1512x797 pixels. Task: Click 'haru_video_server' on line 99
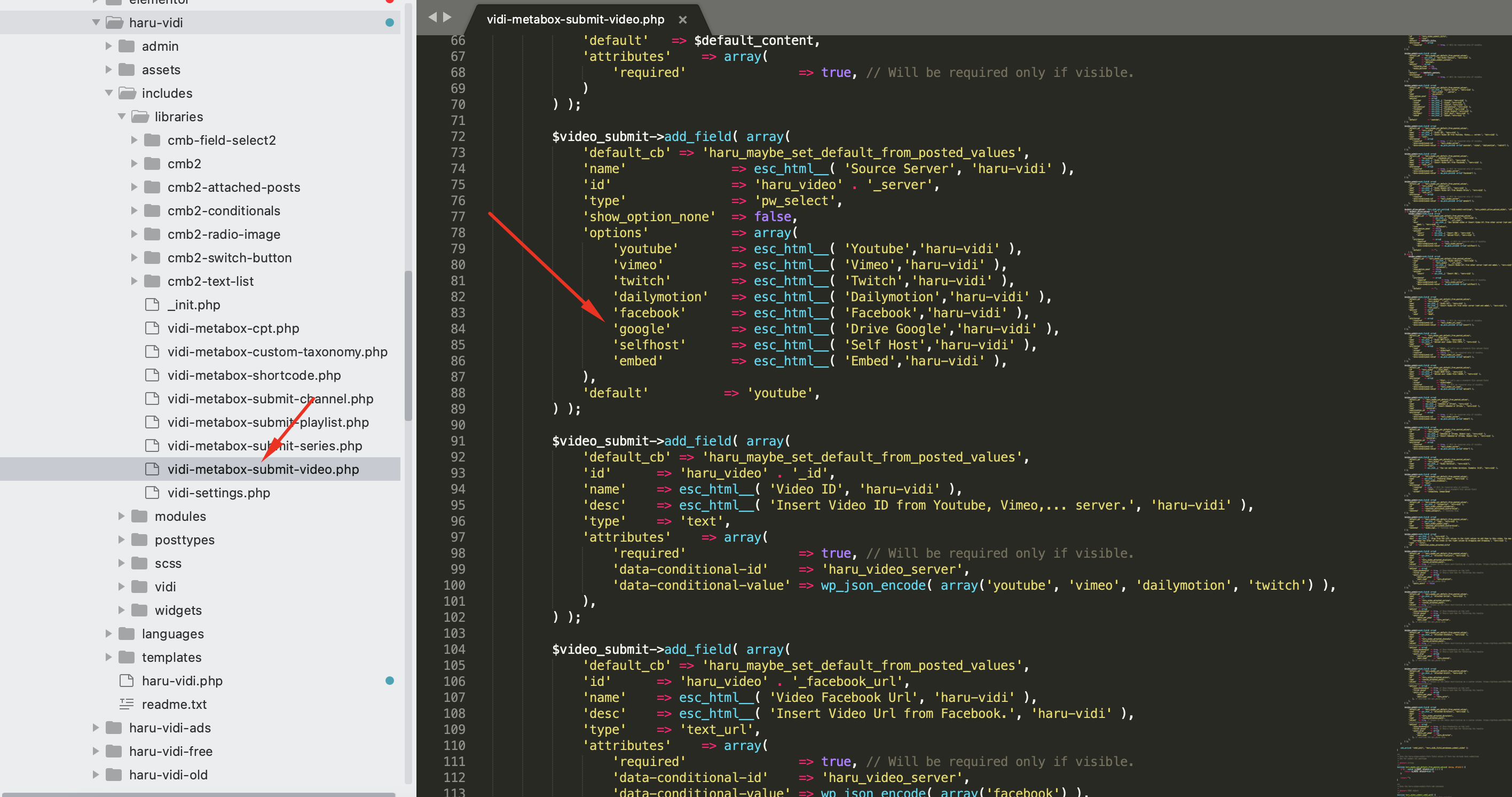pyautogui.click(x=892, y=569)
